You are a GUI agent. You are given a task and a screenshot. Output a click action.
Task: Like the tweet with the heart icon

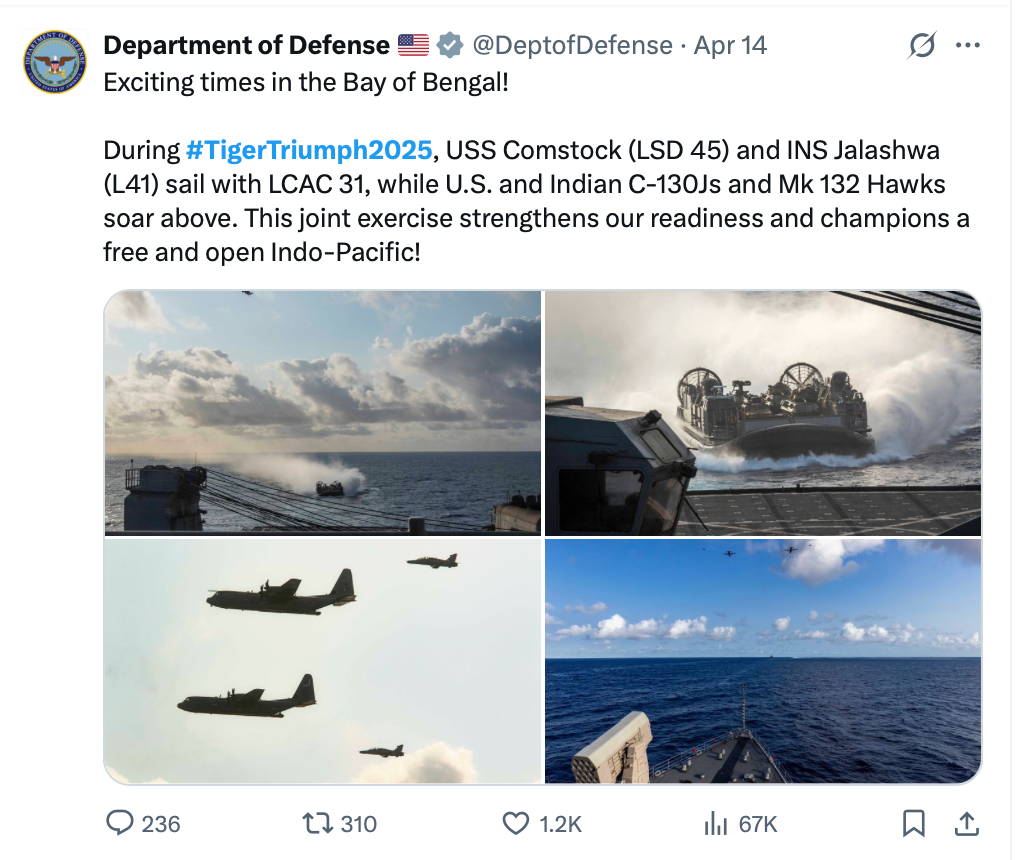pyautogui.click(x=515, y=823)
